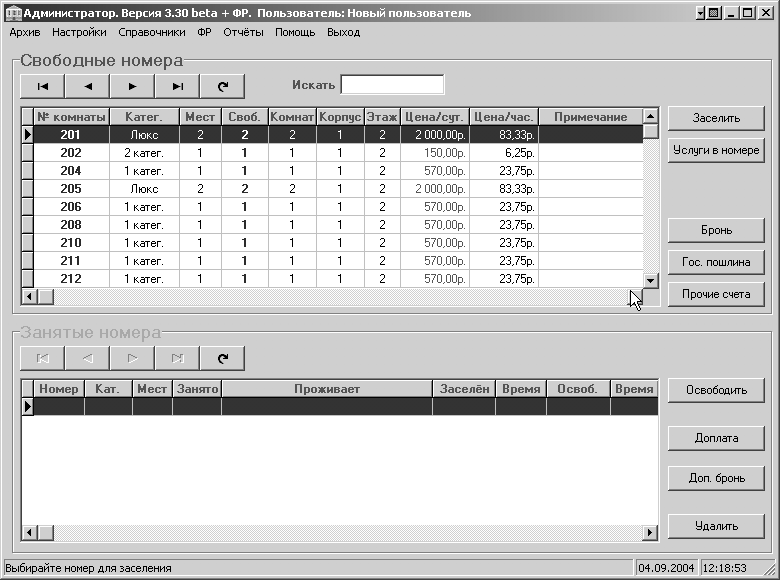Go to next record in free rooms
The width and height of the screenshot is (780, 580).
pyautogui.click(x=132, y=86)
